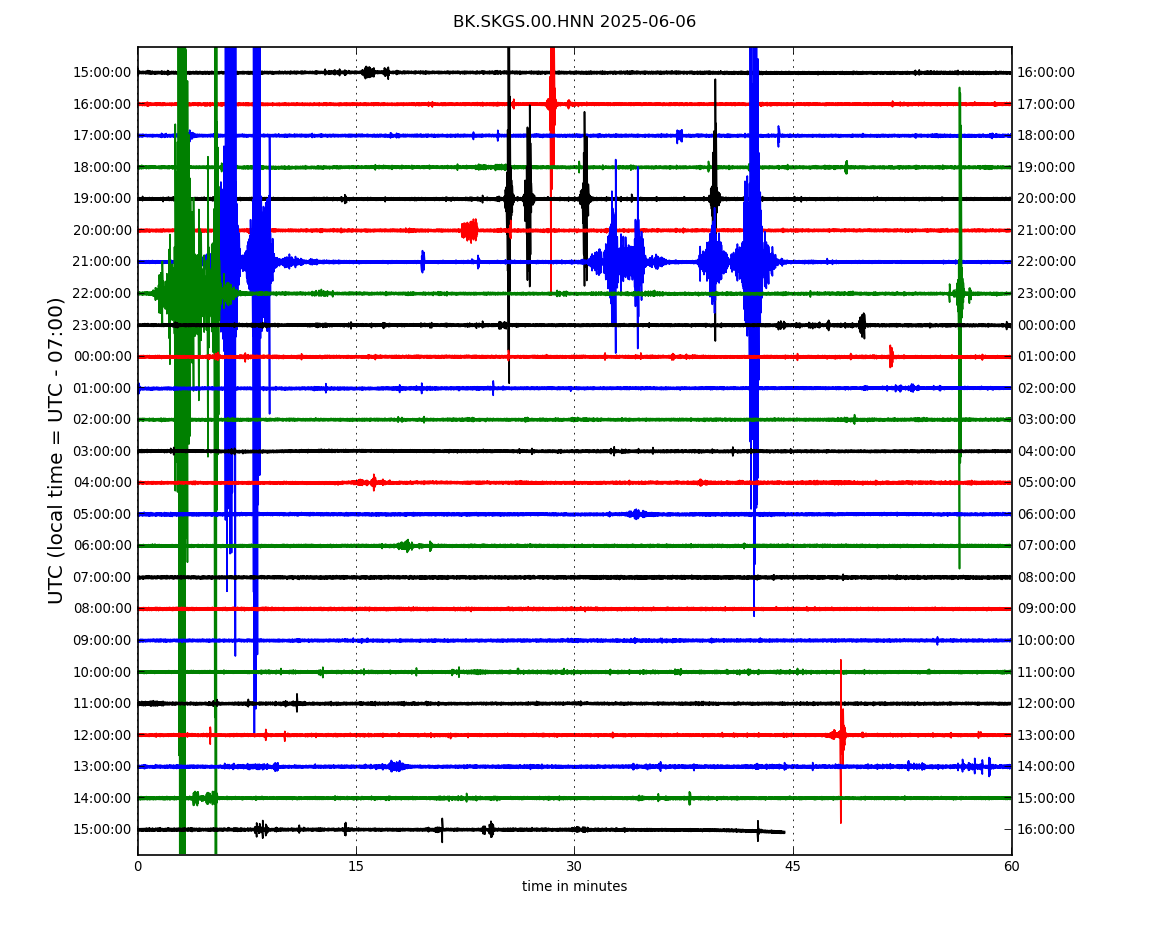Click the right local-time label 22:00:00
This screenshot has height=950, width=1150.
coord(1046,262)
